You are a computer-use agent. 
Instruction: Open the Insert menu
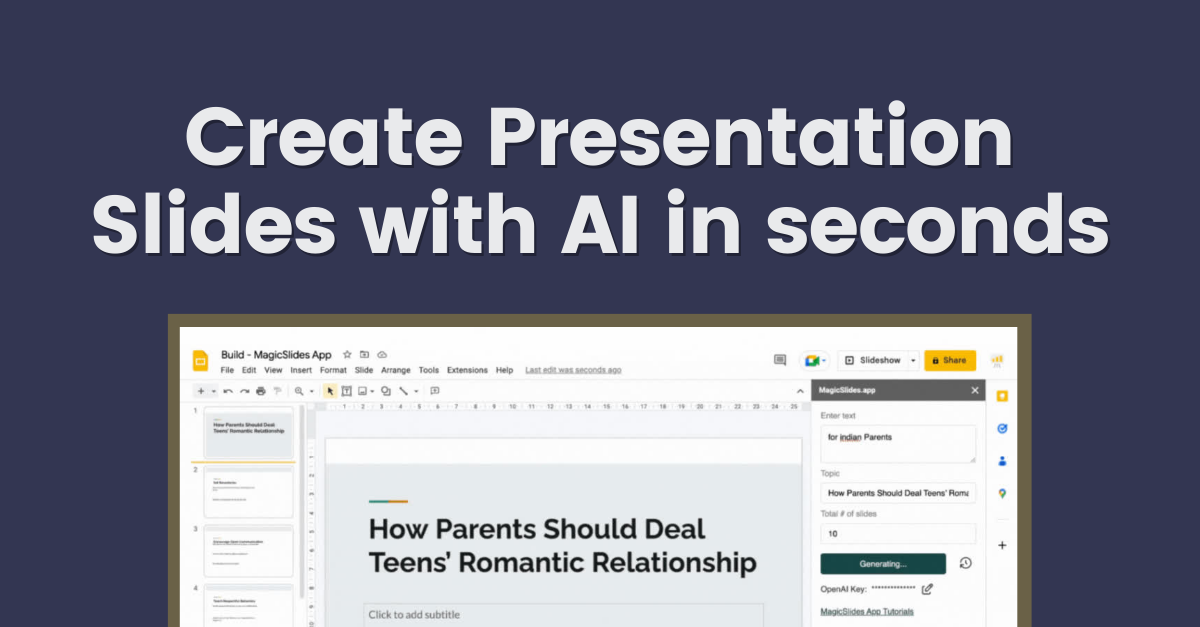click(301, 370)
